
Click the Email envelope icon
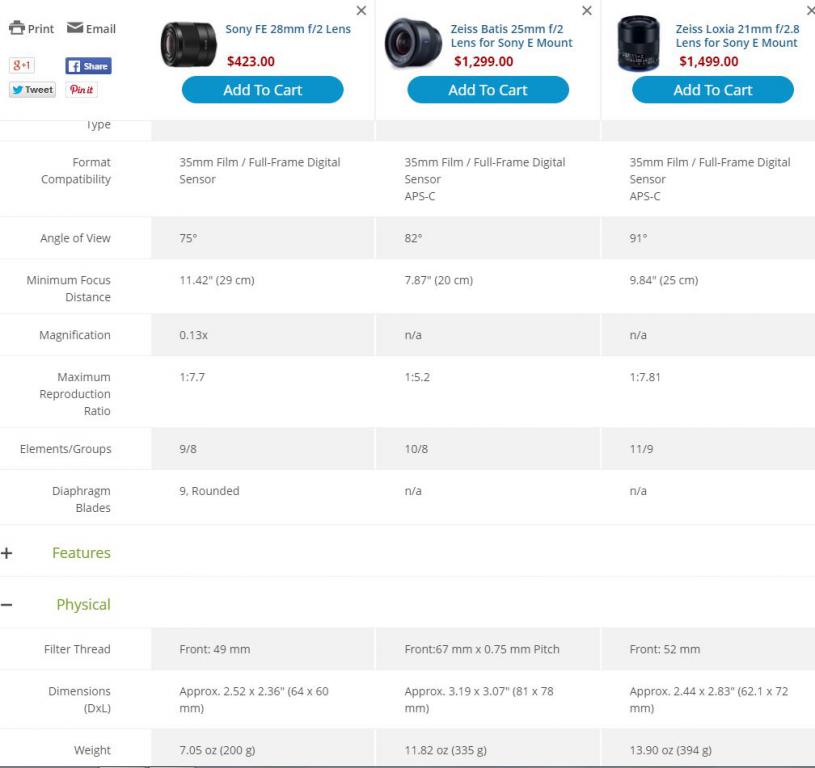click(x=75, y=28)
